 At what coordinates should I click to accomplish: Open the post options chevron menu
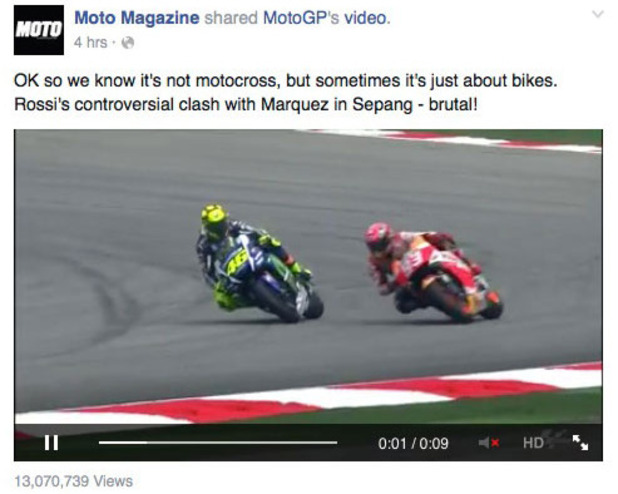coord(598,15)
